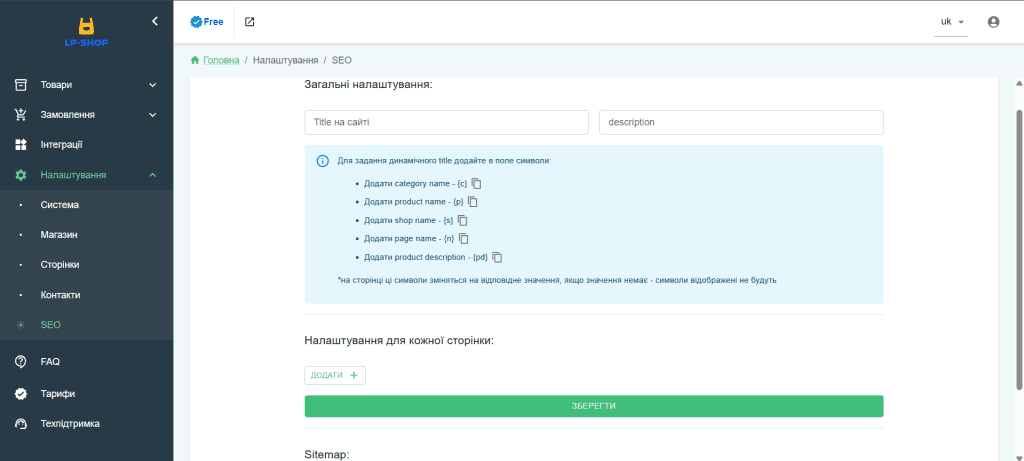Screen dimensions: 1024x461
Task: Copy the page name {n} symbol
Action: (464, 238)
